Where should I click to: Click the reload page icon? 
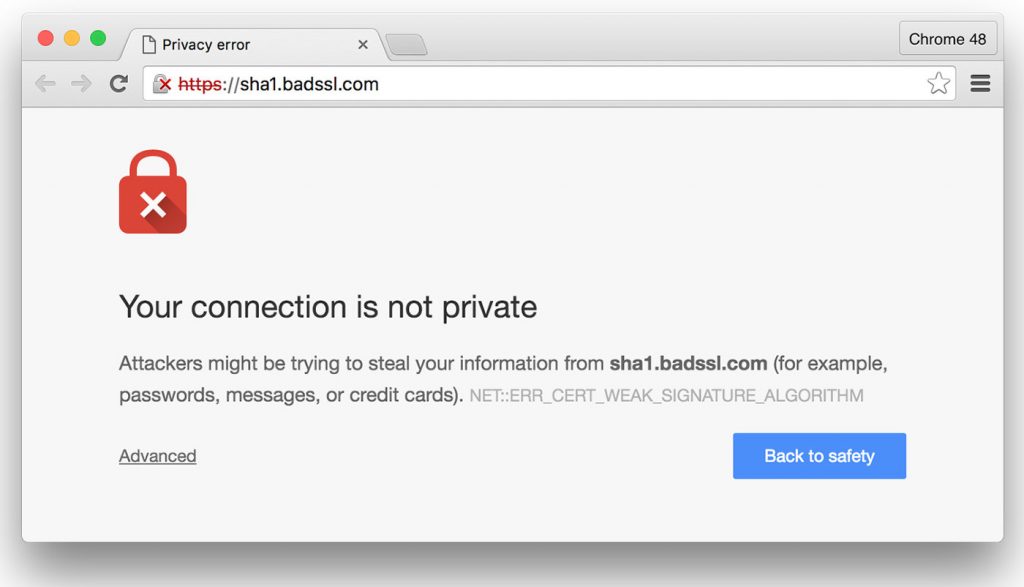[x=119, y=84]
